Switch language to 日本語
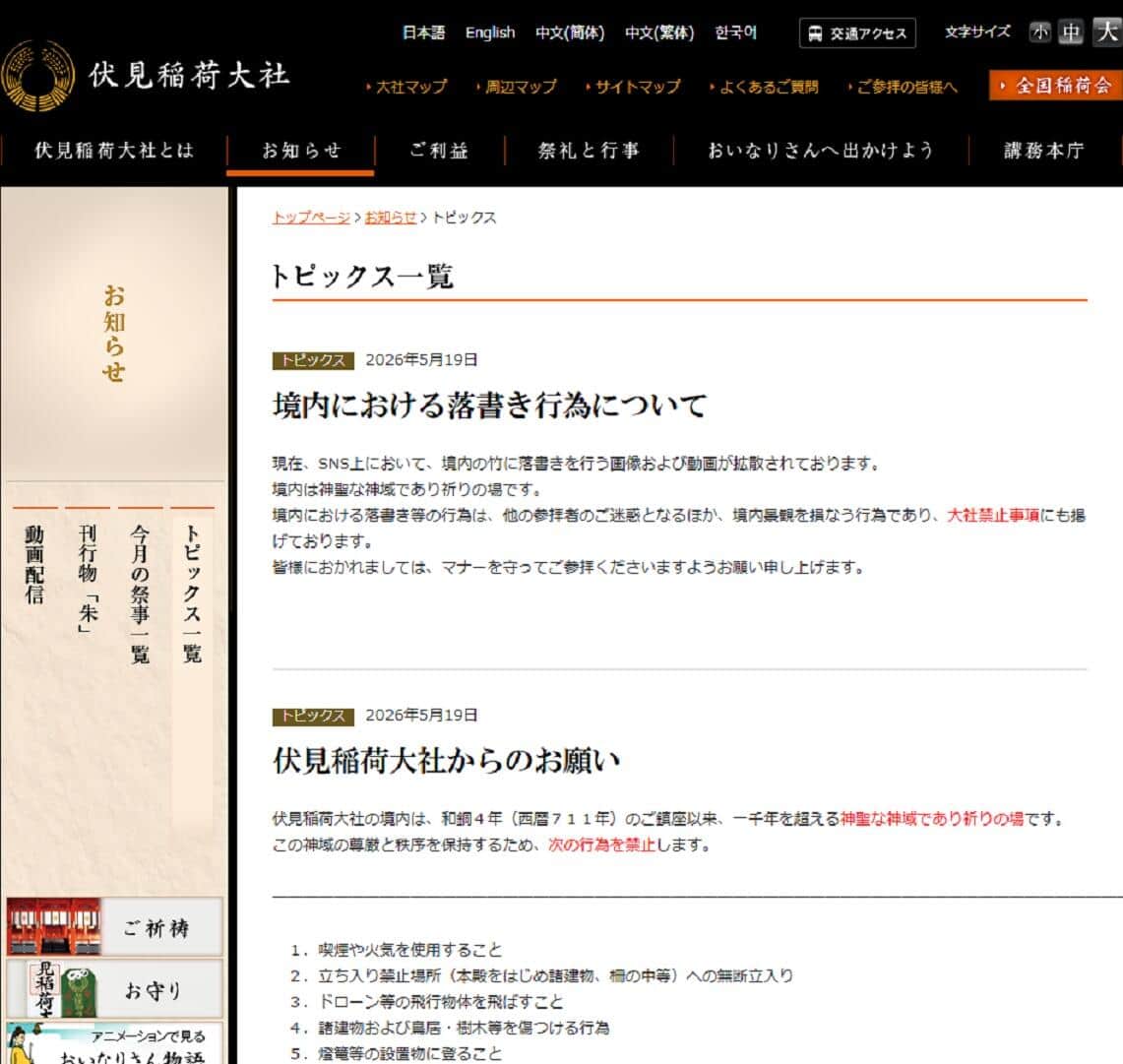Image resolution: width=1123 pixels, height=1064 pixels. [423, 32]
